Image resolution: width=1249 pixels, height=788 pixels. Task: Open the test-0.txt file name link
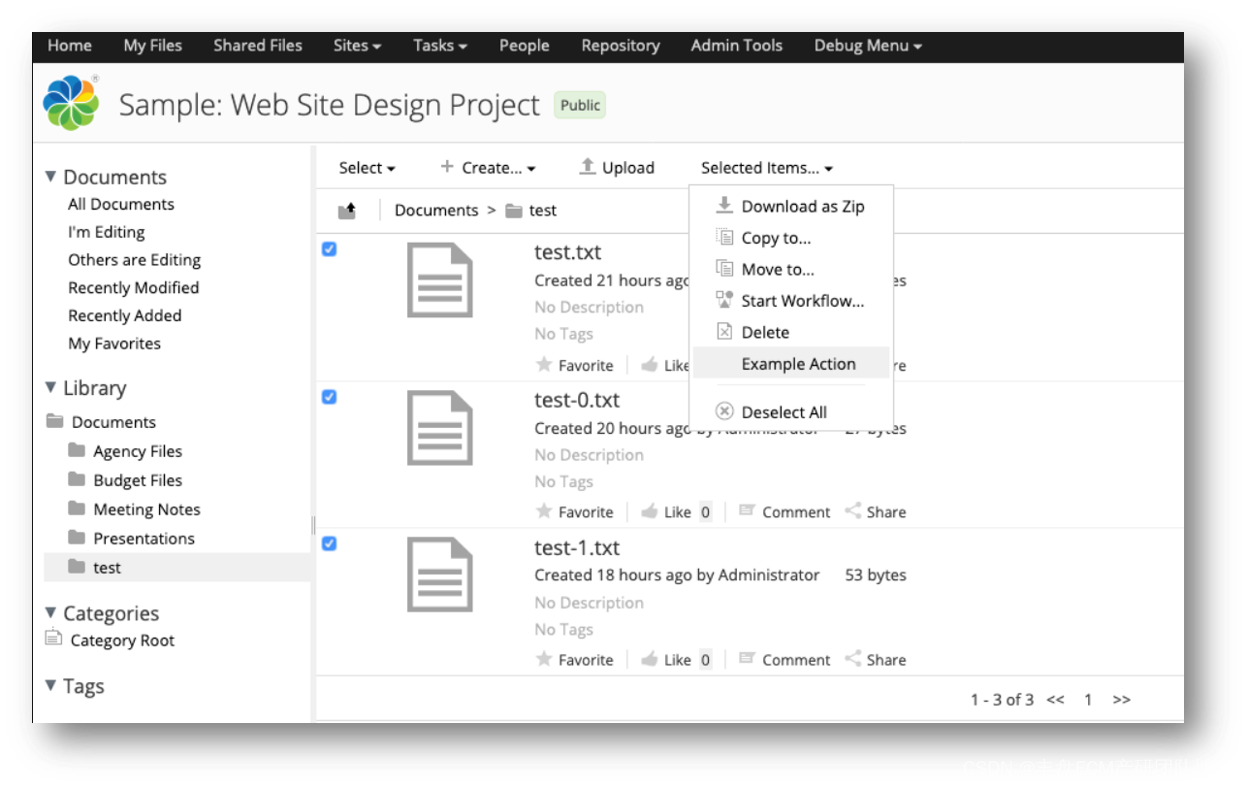577,400
